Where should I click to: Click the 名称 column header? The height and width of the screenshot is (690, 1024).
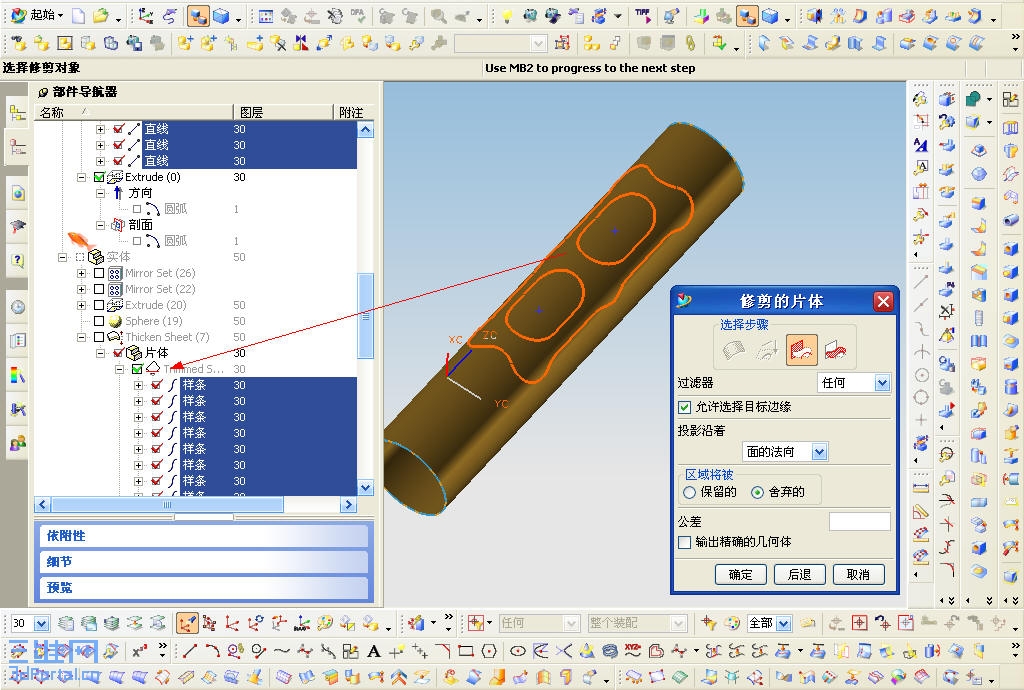[134, 112]
